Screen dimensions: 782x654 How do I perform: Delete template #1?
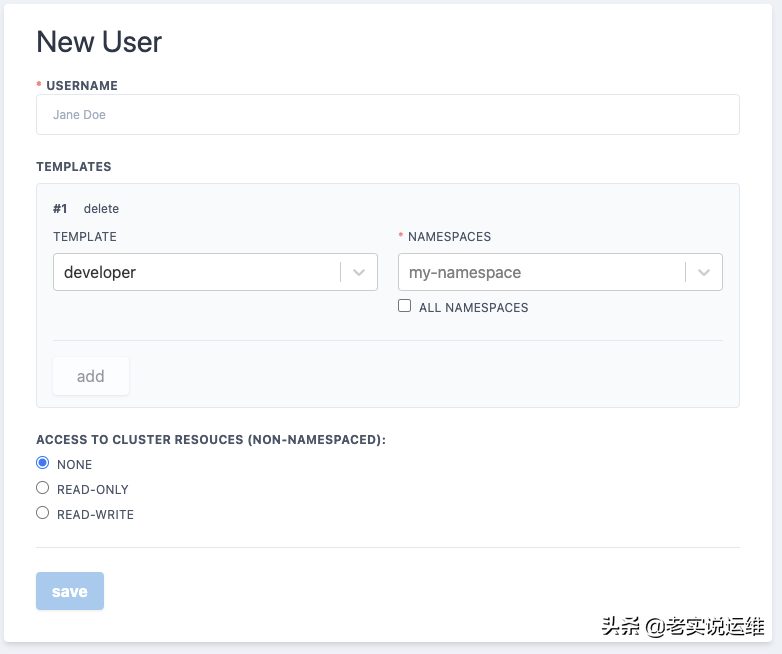[101, 209]
